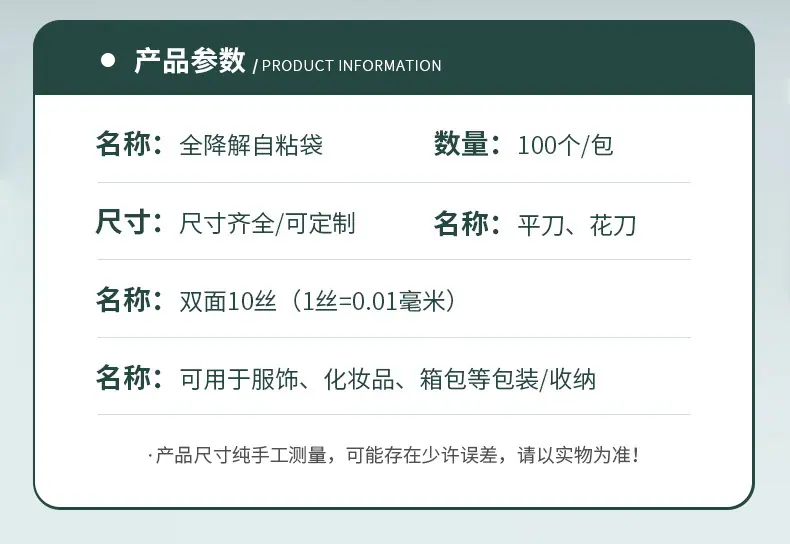Click the 箱包等包装/收纳 text
The image size is (790, 544).
(x=507, y=379)
